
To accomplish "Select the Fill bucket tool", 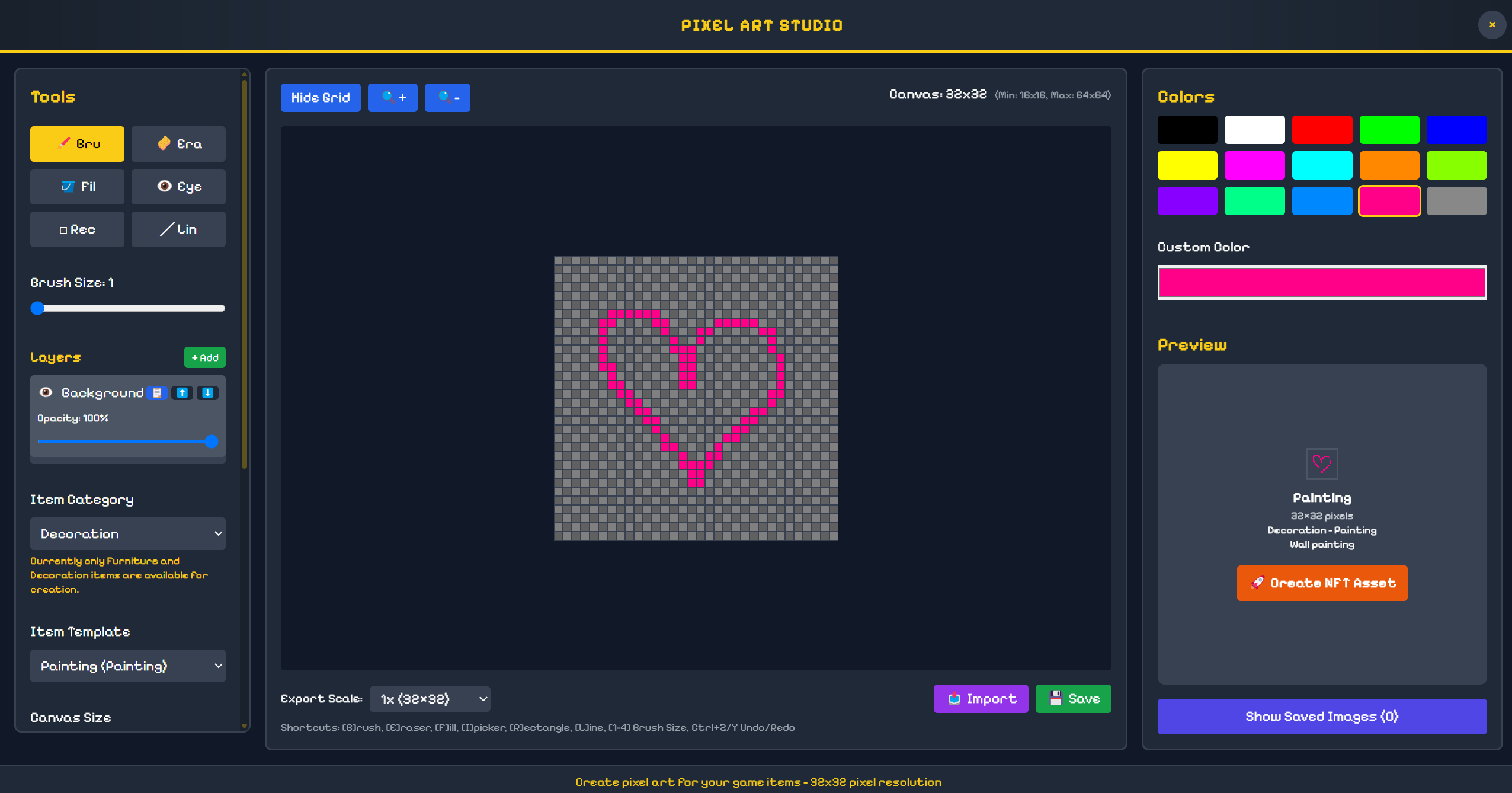I will [77, 187].
